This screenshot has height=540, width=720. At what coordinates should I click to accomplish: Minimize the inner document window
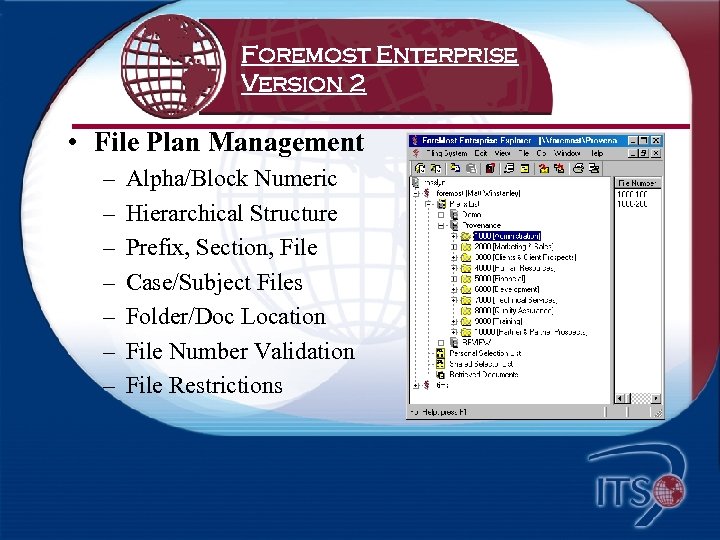click(633, 153)
